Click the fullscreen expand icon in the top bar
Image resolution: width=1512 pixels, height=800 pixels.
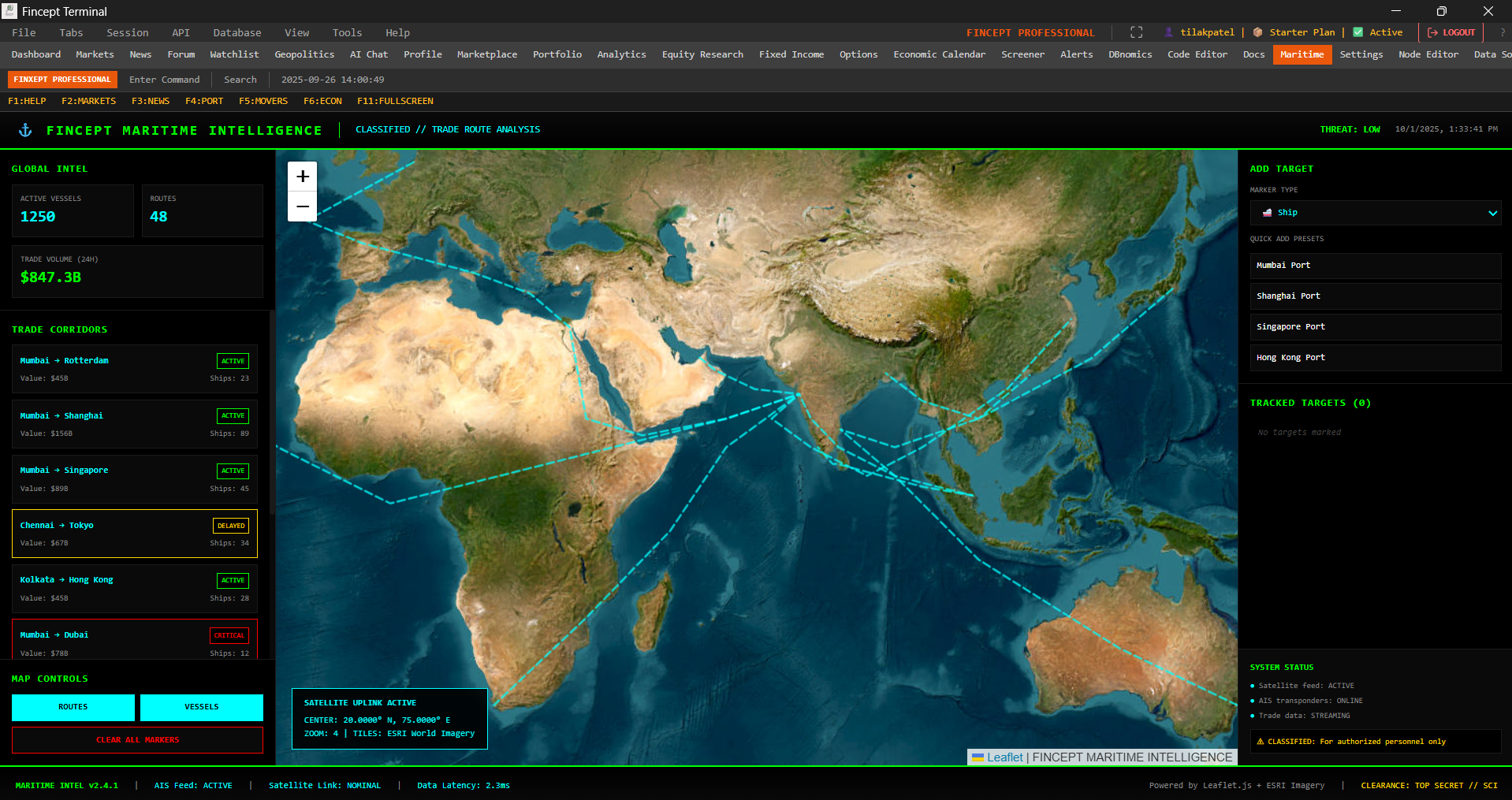[x=1136, y=32]
